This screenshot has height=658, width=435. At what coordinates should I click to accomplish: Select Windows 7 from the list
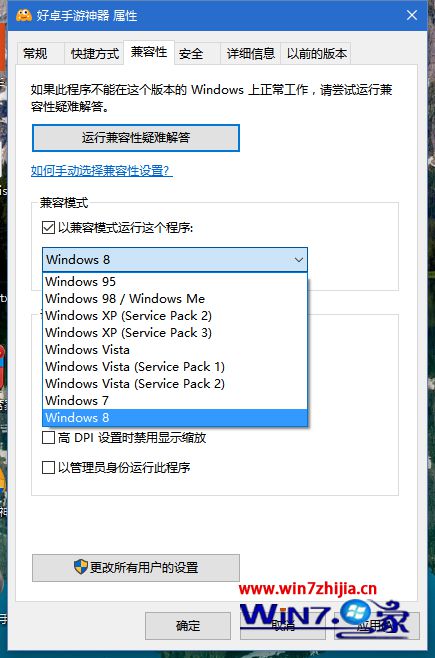click(175, 400)
